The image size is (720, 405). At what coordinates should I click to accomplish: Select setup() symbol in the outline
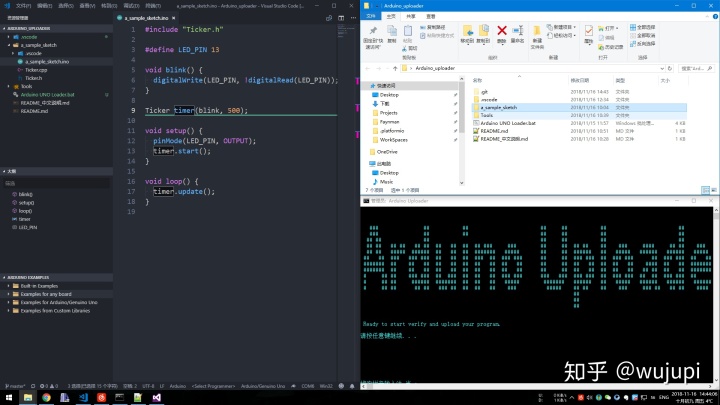pos(26,203)
